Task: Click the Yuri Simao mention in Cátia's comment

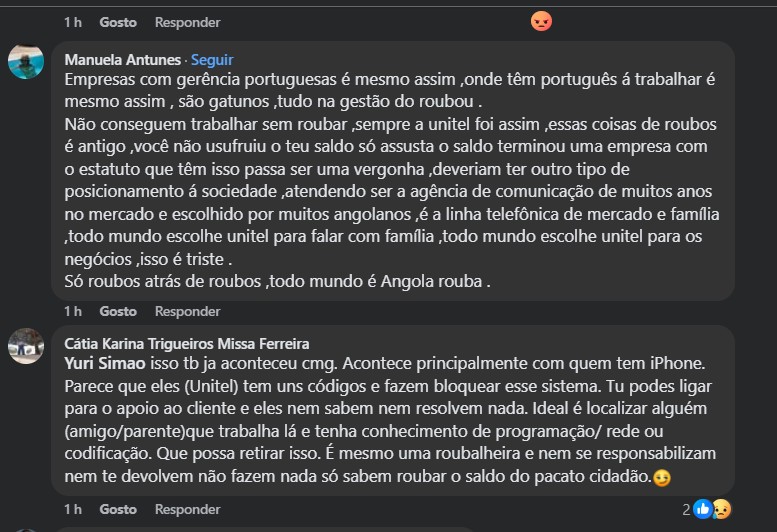Action: click(x=102, y=362)
